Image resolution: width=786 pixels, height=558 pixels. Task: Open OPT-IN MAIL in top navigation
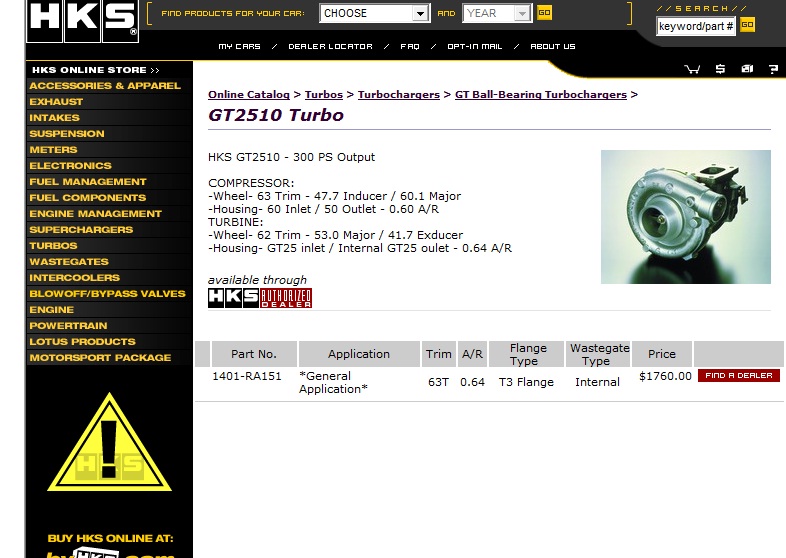pyautogui.click(x=475, y=46)
